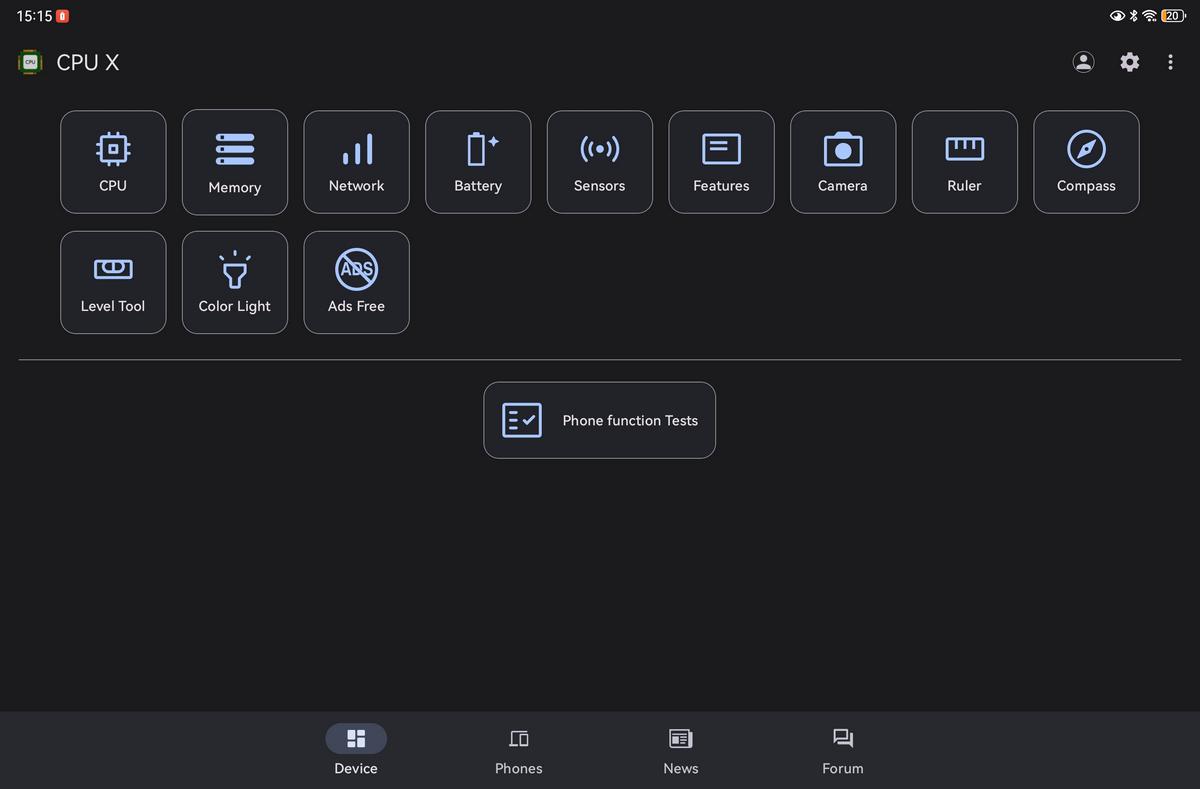1200x789 pixels.
Task: Open the Ruler tool
Action: [x=965, y=162]
